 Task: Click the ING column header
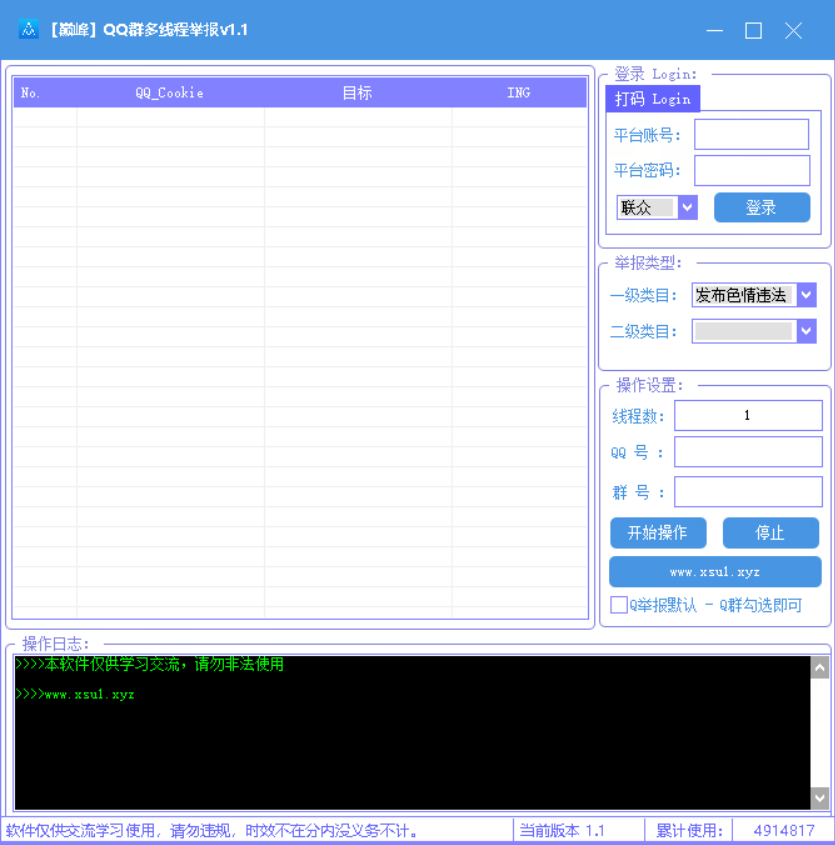pos(518,92)
